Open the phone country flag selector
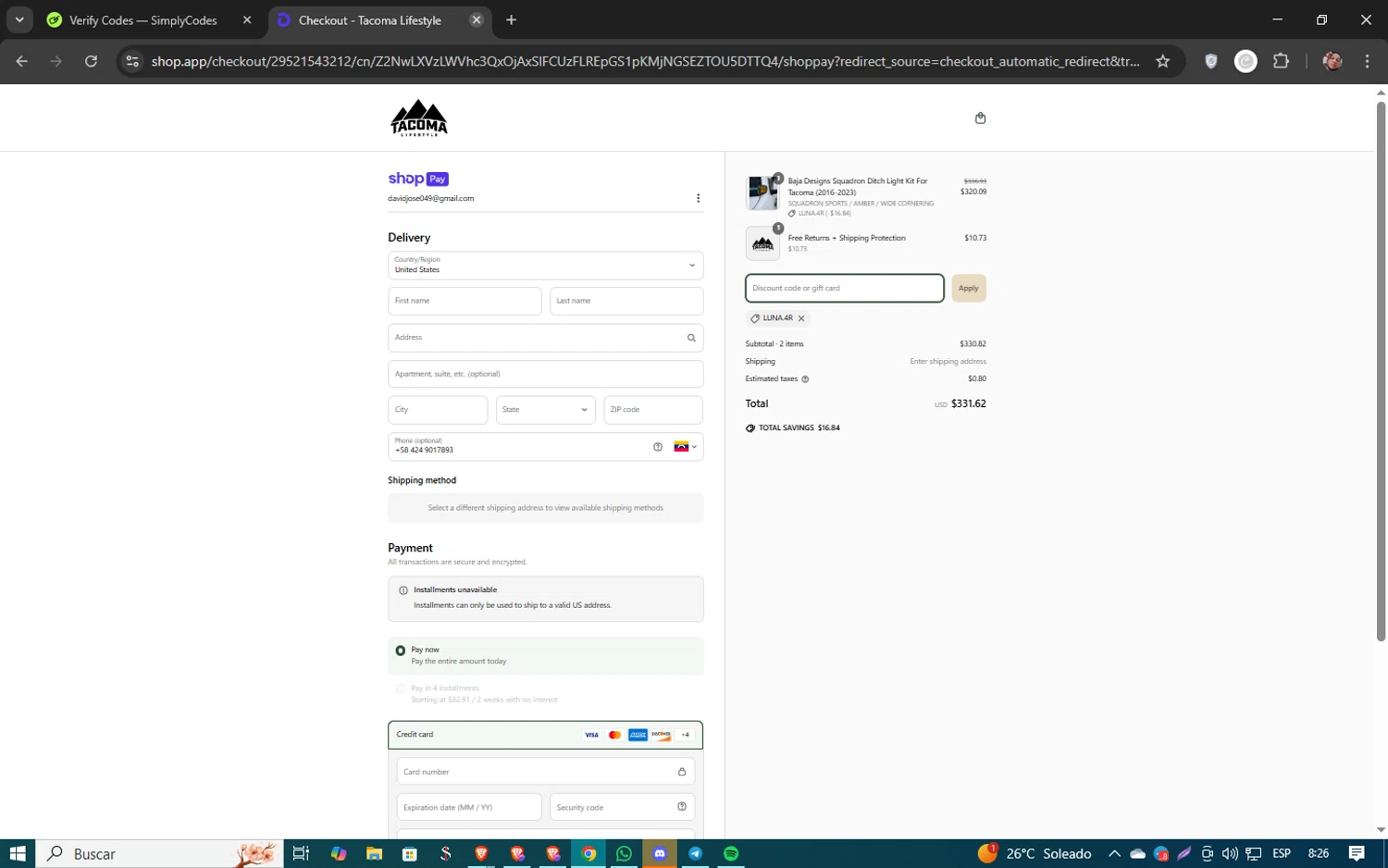Image resolution: width=1388 pixels, height=868 pixels. [x=686, y=447]
